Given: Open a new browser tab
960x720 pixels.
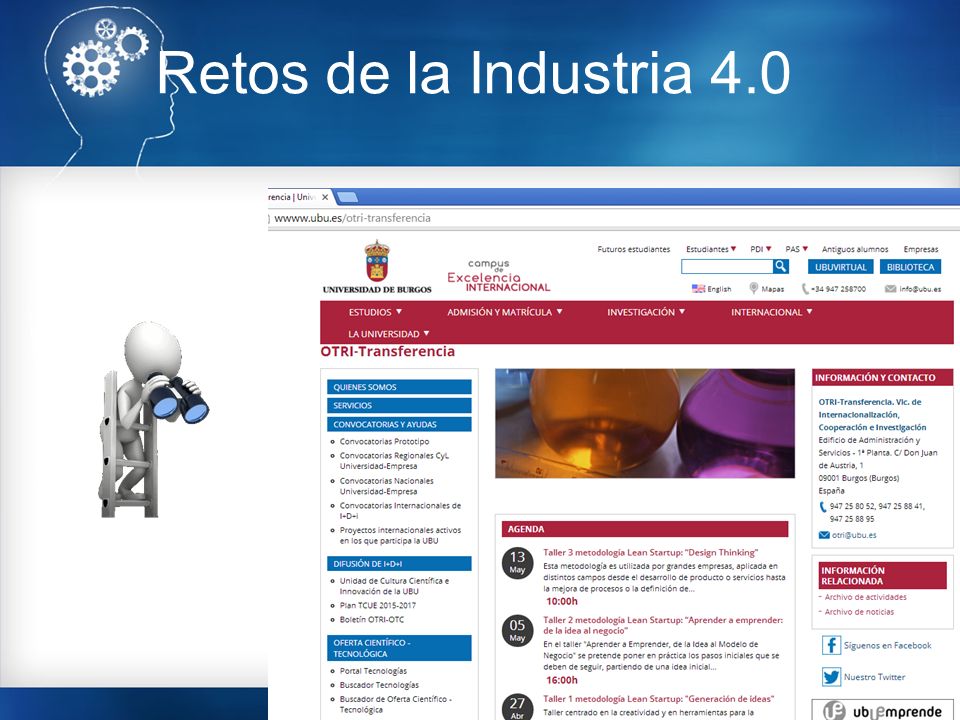Looking at the screenshot, I should pyautogui.click(x=347, y=197).
